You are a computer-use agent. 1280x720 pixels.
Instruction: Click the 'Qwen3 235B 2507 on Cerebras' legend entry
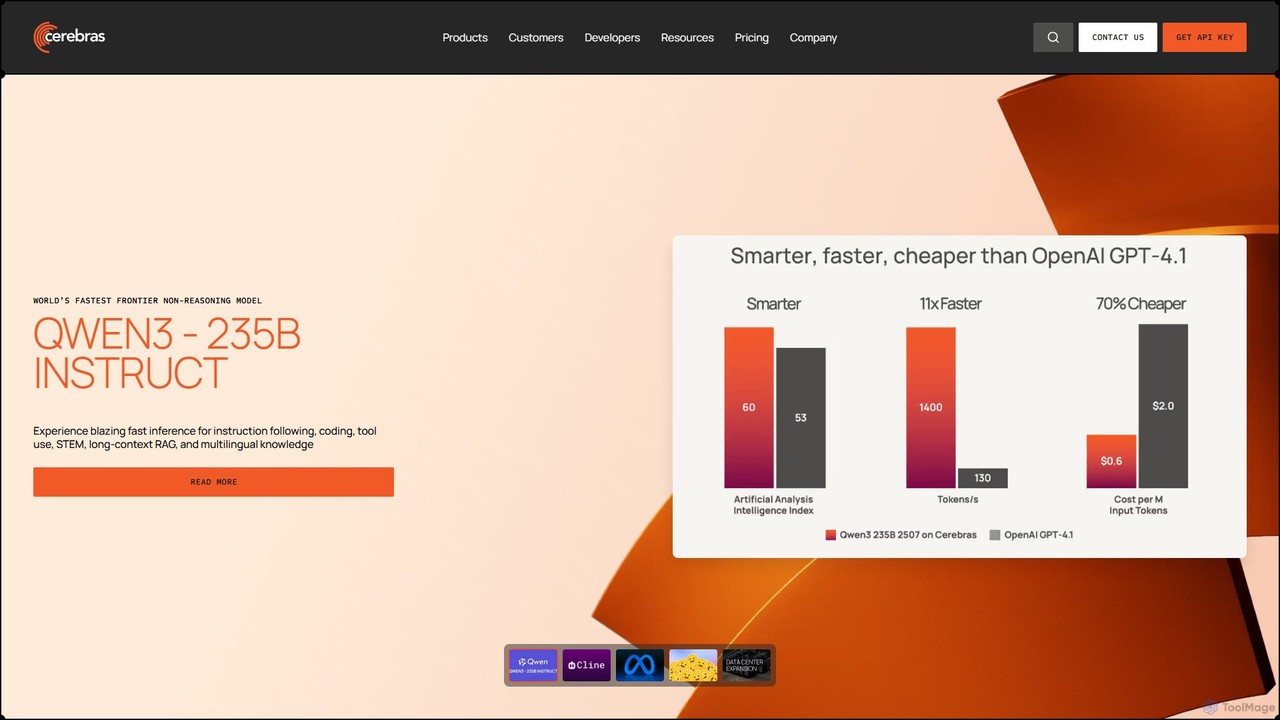click(x=901, y=535)
